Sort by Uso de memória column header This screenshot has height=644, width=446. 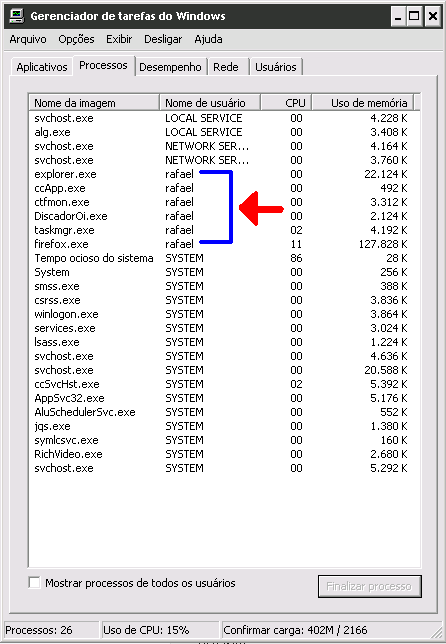coord(363,103)
